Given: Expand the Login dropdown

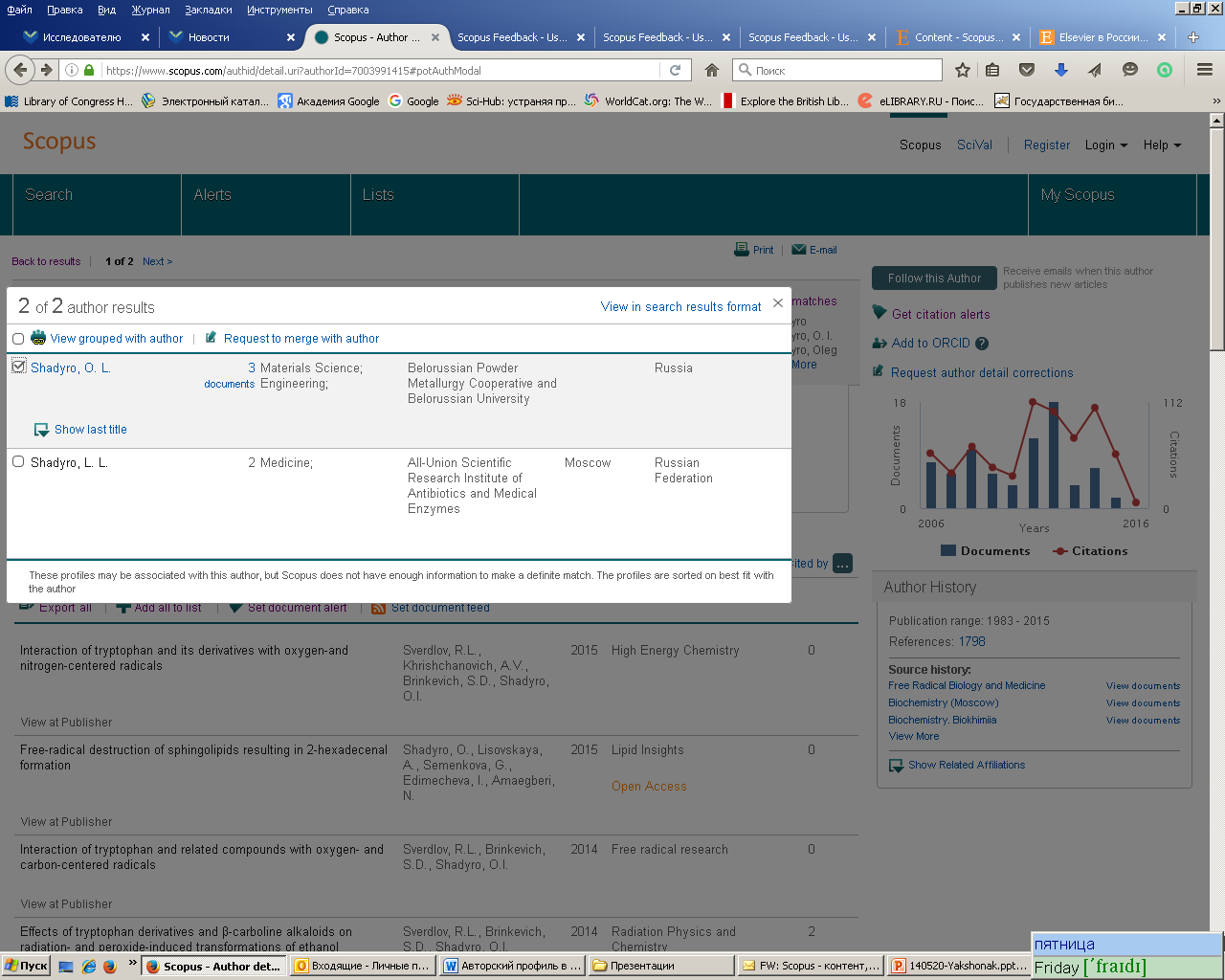Looking at the screenshot, I should [1106, 145].
